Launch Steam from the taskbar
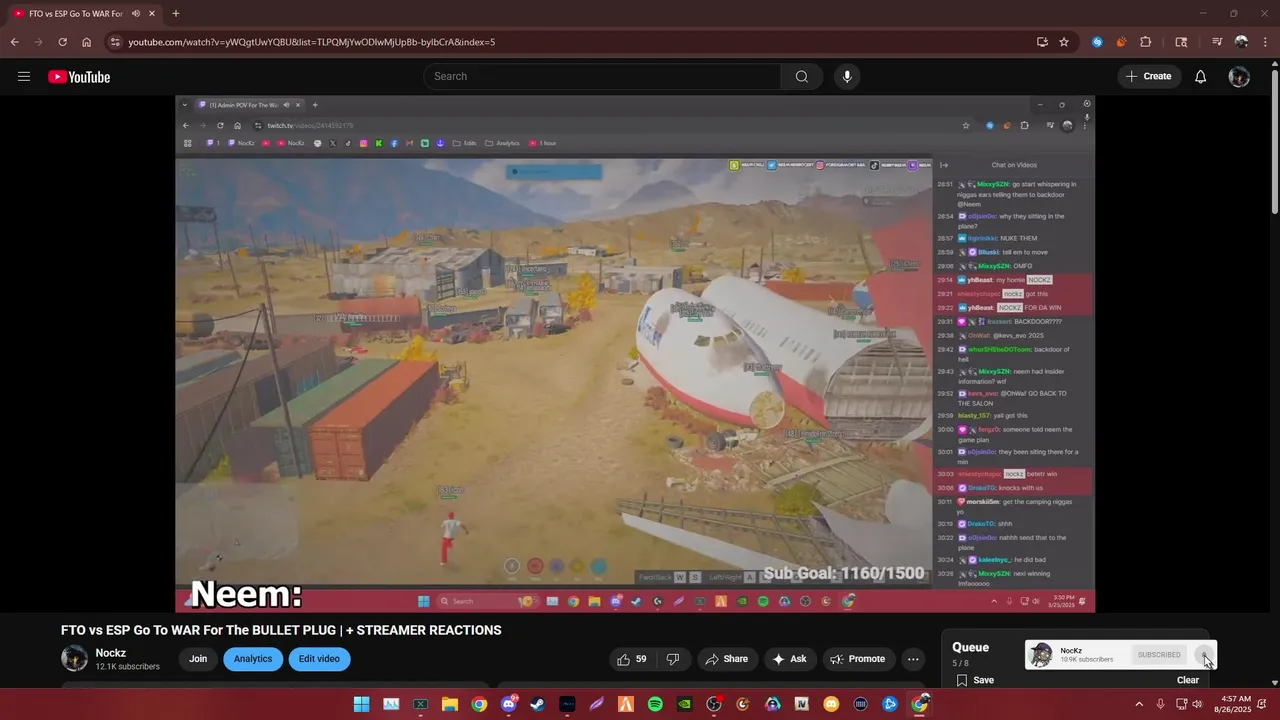1280x720 pixels. [x=538, y=704]
